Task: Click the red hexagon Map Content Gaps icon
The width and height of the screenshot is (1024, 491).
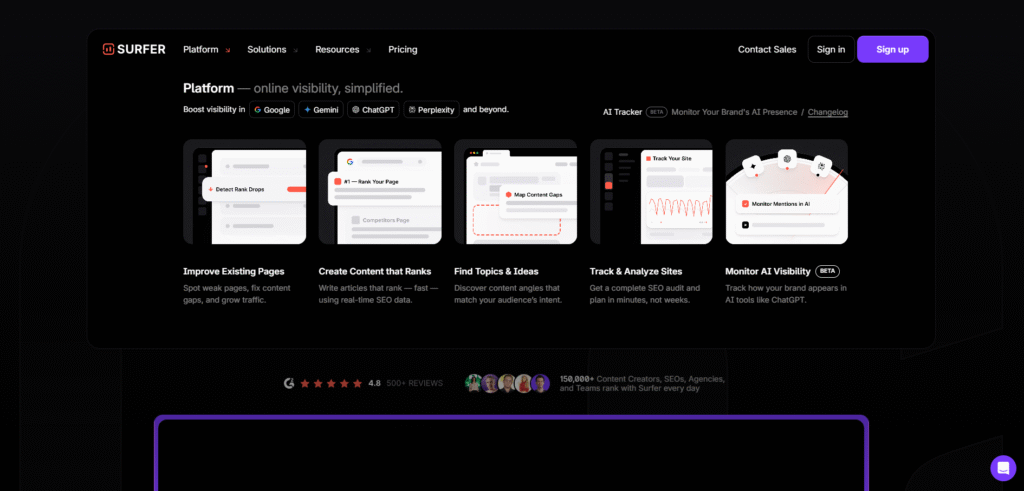Action: [x=508, y=195]
